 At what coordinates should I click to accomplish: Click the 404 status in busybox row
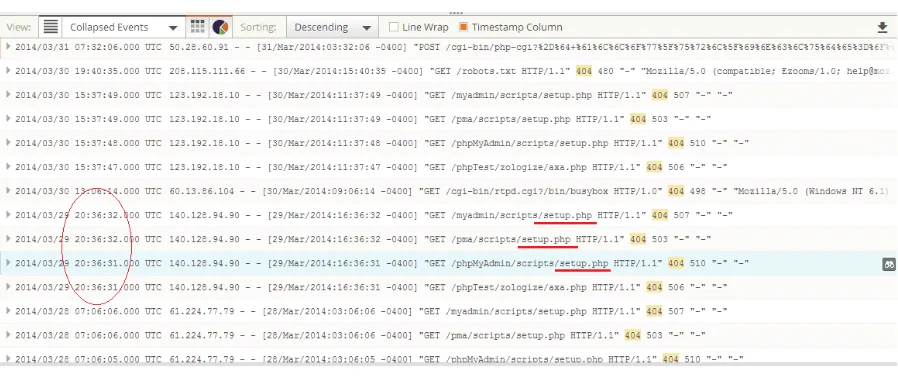(676, 191)
